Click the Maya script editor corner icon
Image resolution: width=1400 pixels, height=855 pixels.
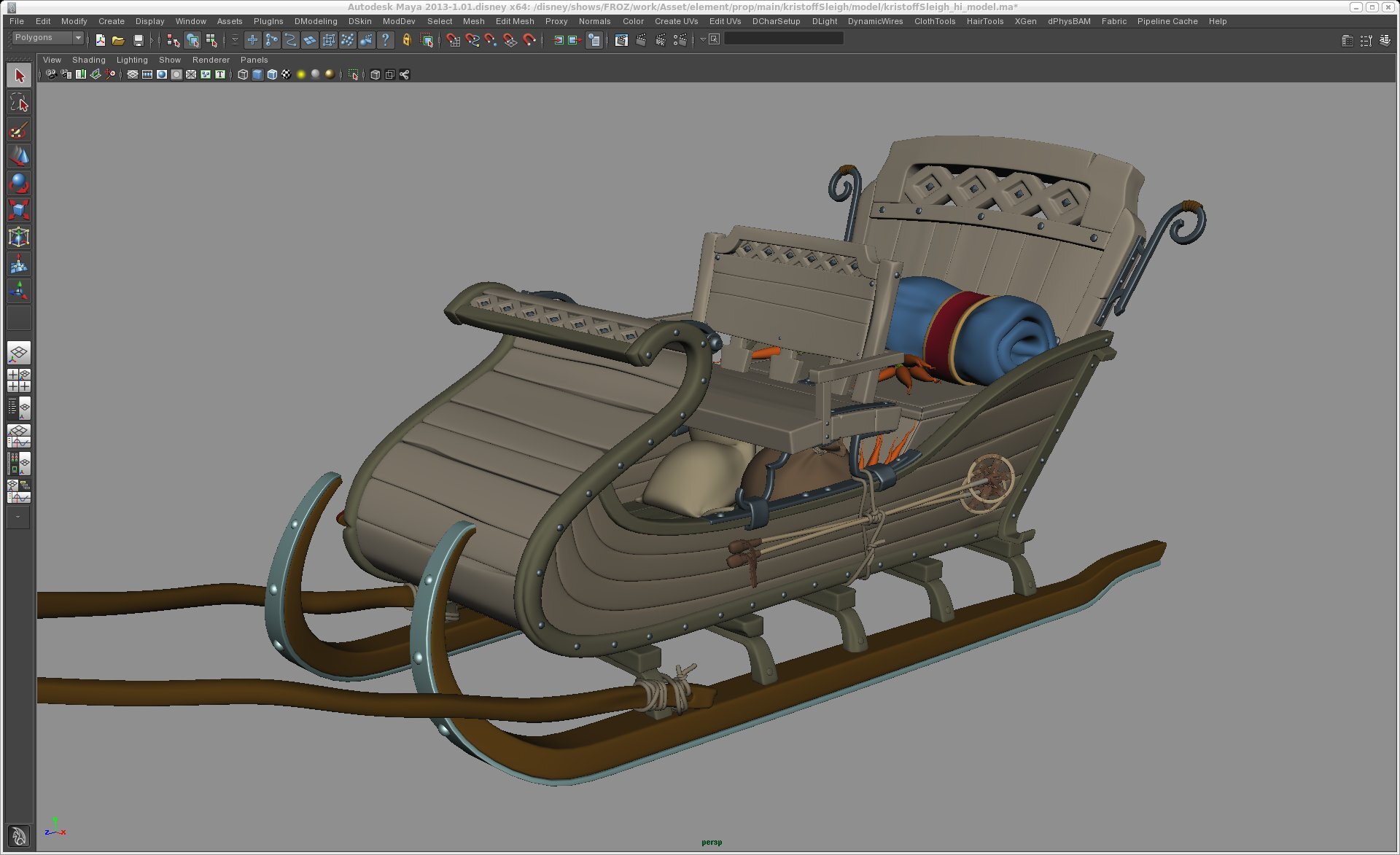[x=19, y=836]
